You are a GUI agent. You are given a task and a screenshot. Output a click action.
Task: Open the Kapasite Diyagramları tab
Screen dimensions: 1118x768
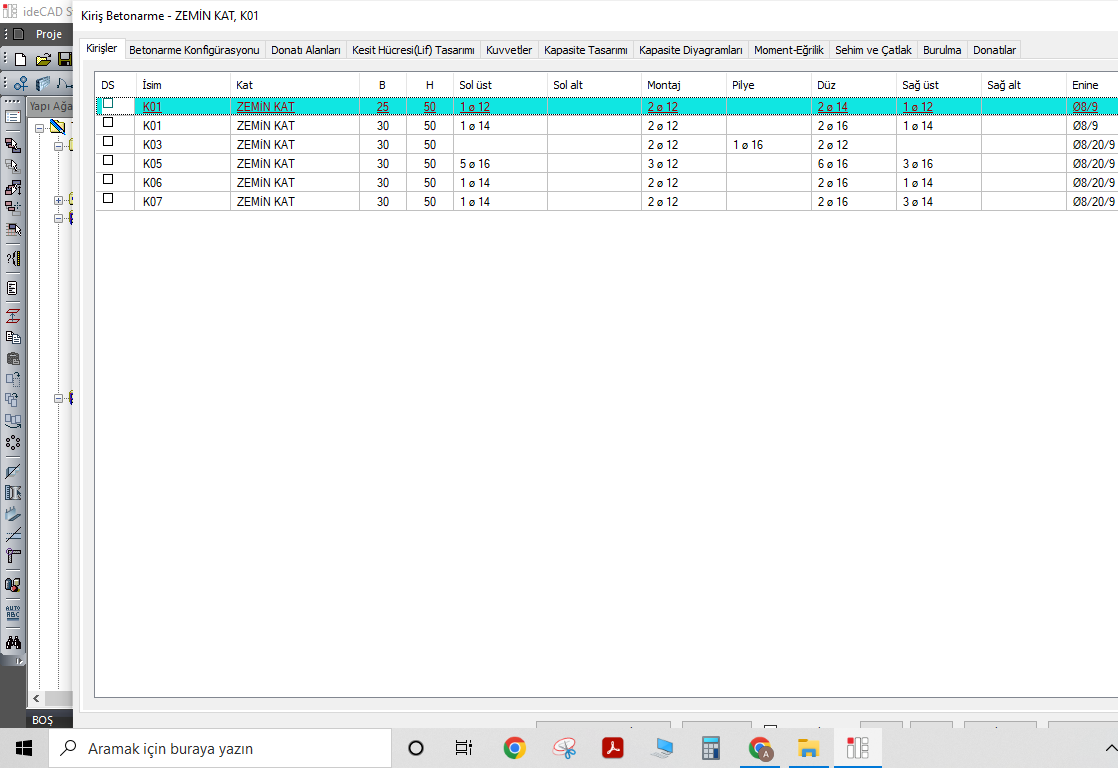click(690, 50)
